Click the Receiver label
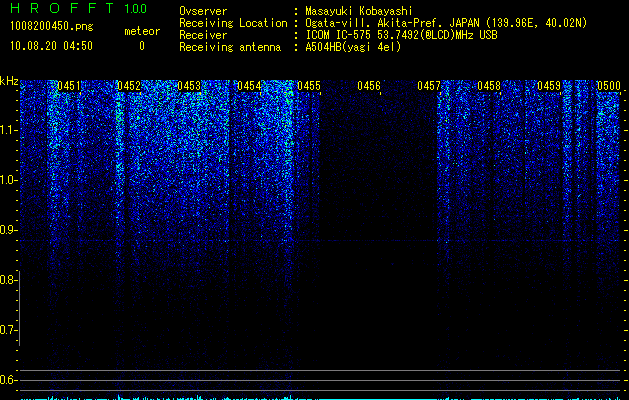 (x=203, y=35)
